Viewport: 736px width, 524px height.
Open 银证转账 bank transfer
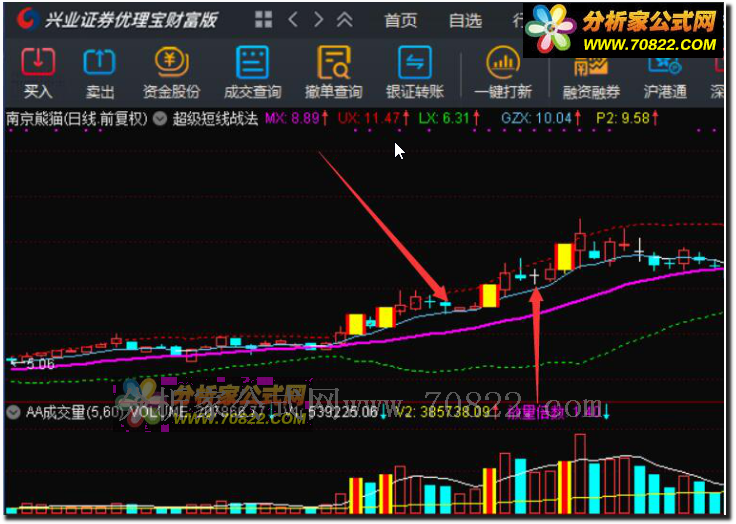click(415, 73)
